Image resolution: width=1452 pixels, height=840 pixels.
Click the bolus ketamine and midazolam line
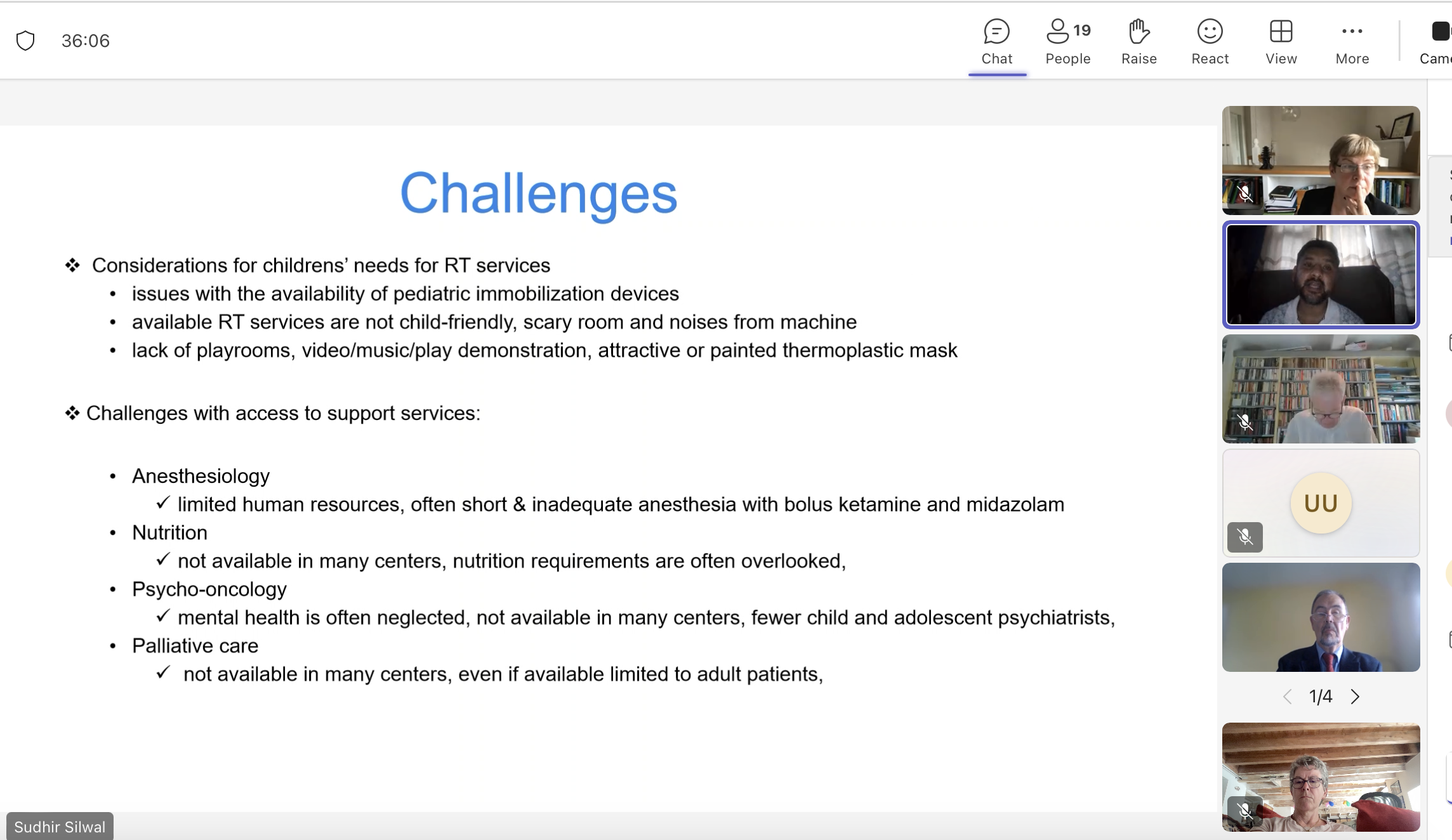pyautogui.click(x=621, y=504)
